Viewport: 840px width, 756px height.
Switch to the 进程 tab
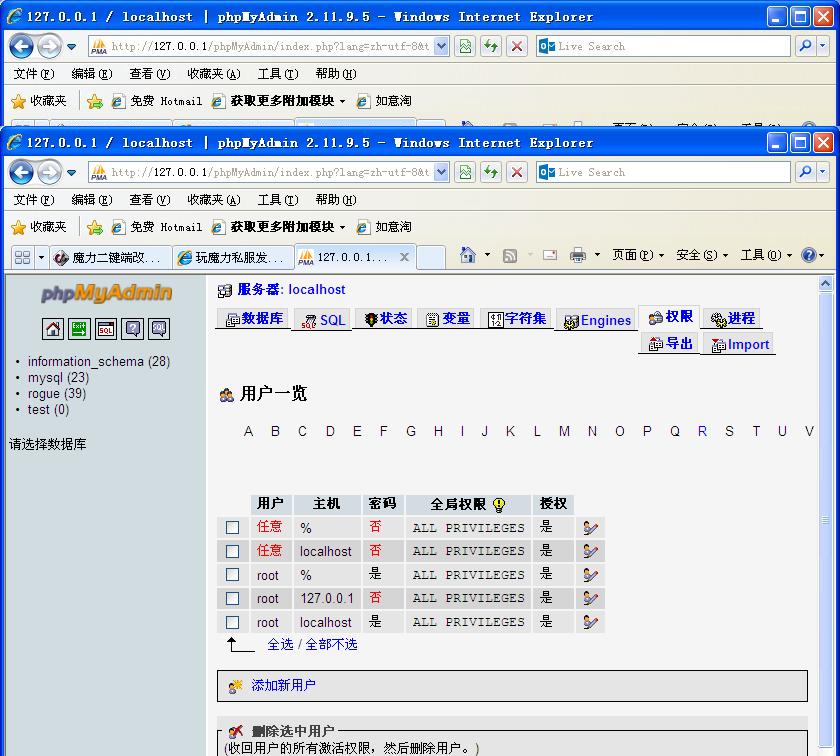[x=733, y=319]
